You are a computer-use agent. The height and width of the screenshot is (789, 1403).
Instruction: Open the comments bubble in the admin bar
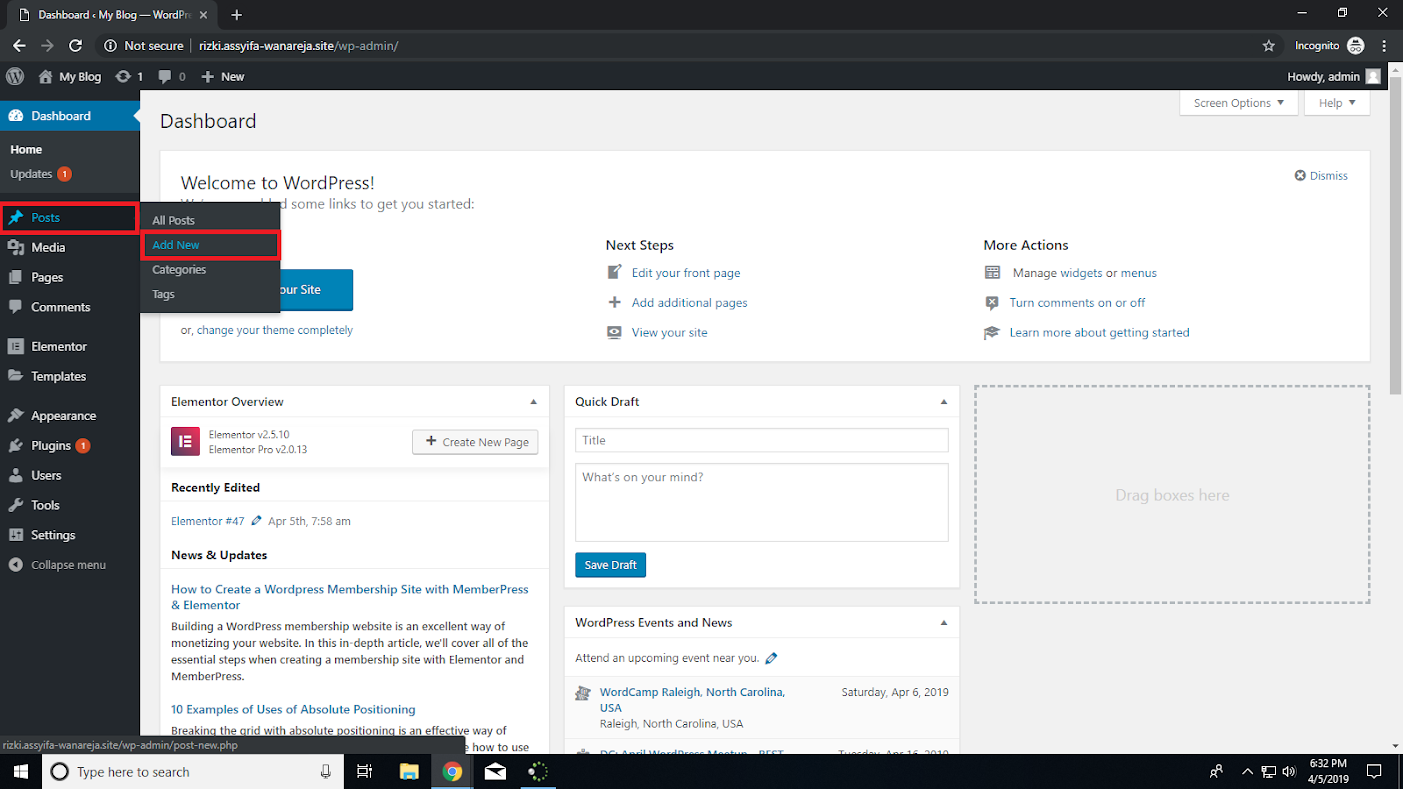165,77
